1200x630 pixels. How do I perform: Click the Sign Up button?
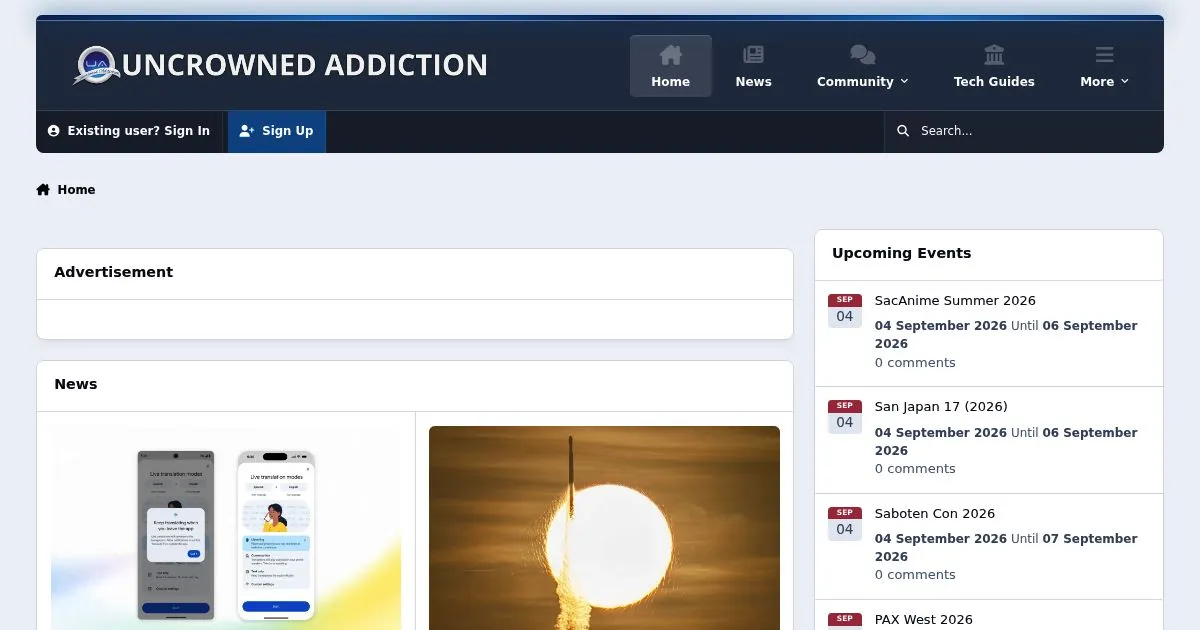[x=277, y=131]
